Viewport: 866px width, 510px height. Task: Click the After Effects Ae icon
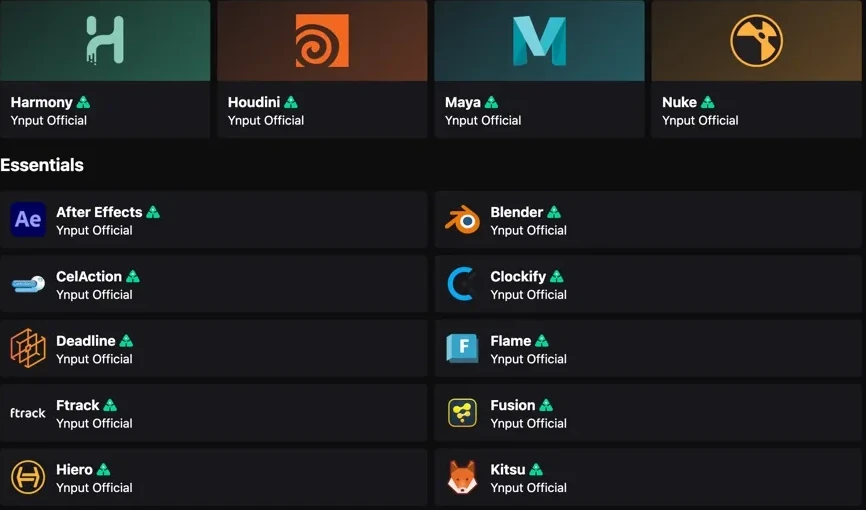pos(28,220)
